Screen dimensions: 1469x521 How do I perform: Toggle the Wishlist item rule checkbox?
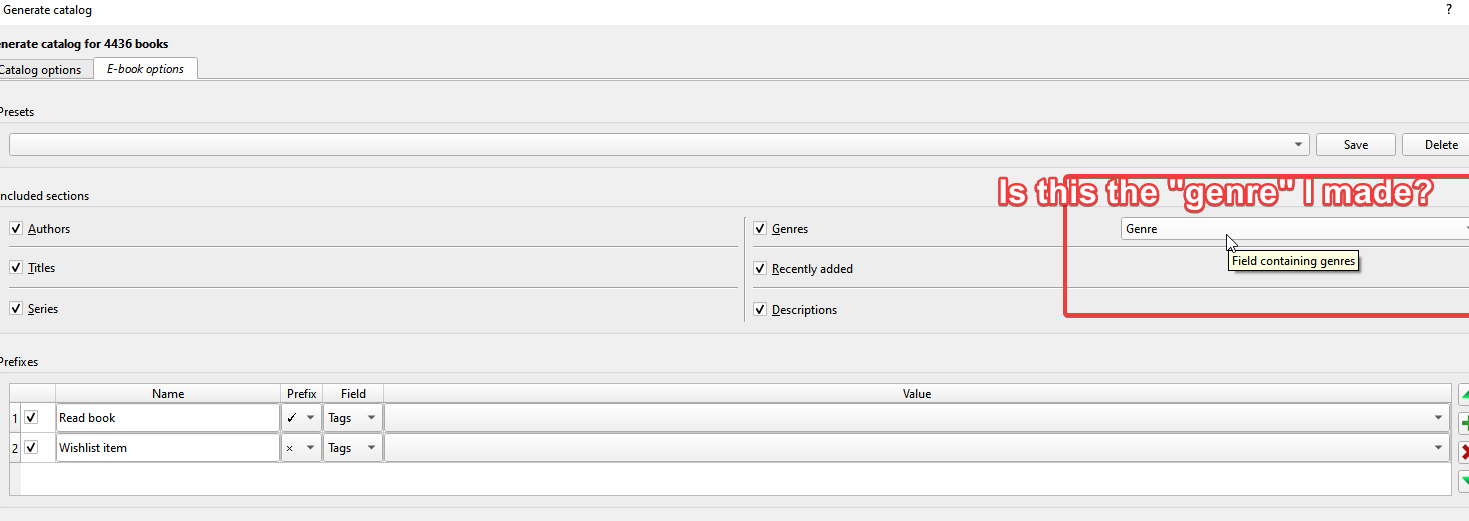click(31, 448)
